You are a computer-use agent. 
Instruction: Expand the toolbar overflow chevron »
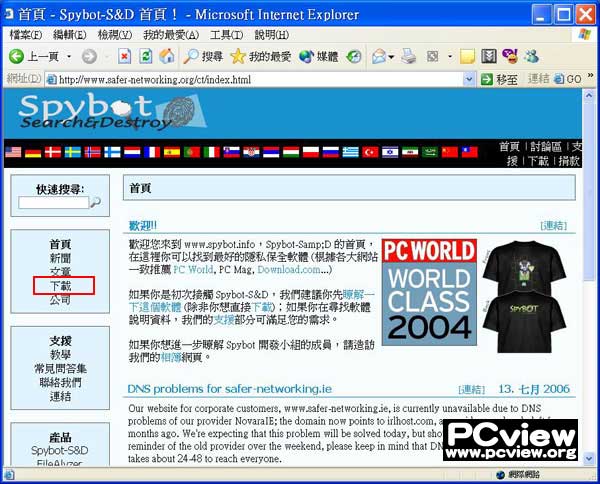[590, 75]
